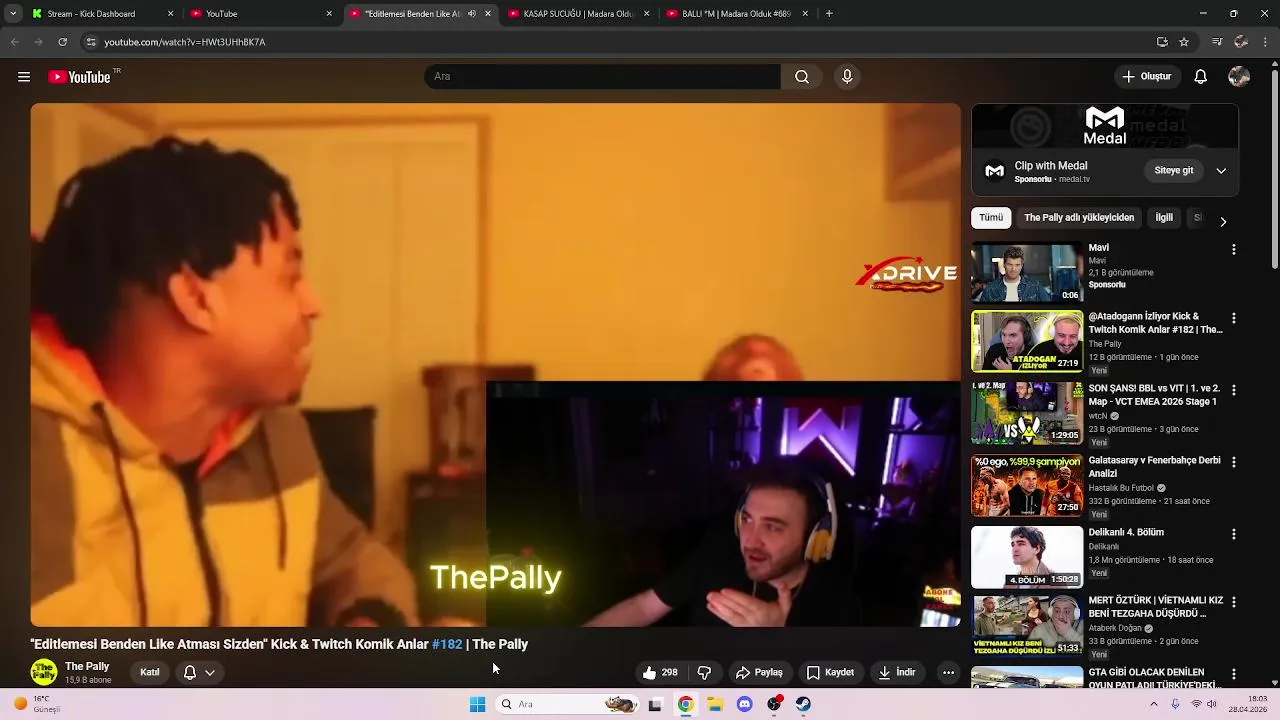
Task: Focus the YouTube Ara search field
Action: pyautogui.click(x=602, y=77)
